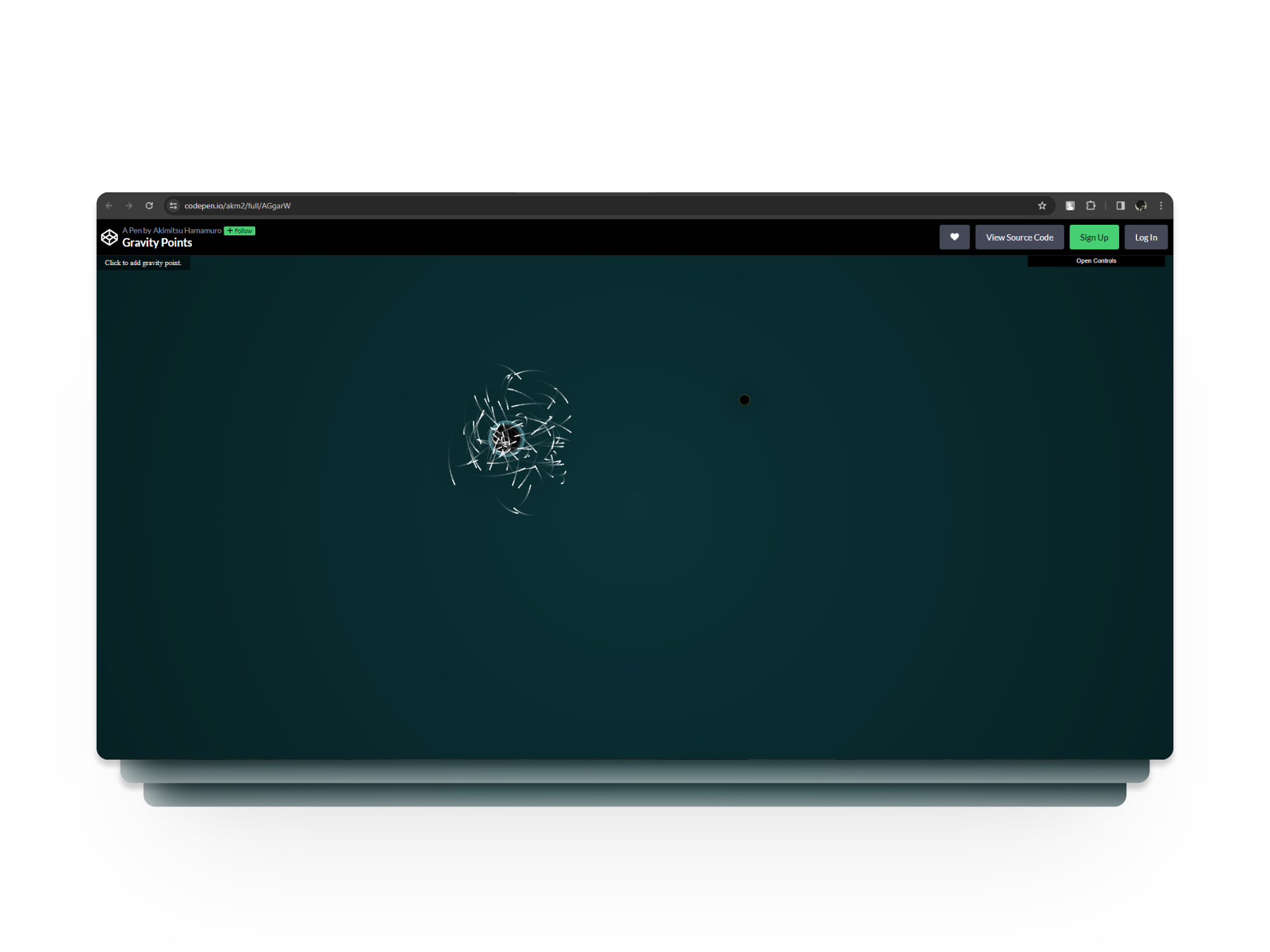
Task: Click the hand-cursor extension icon
Action: click(1070, 206)
